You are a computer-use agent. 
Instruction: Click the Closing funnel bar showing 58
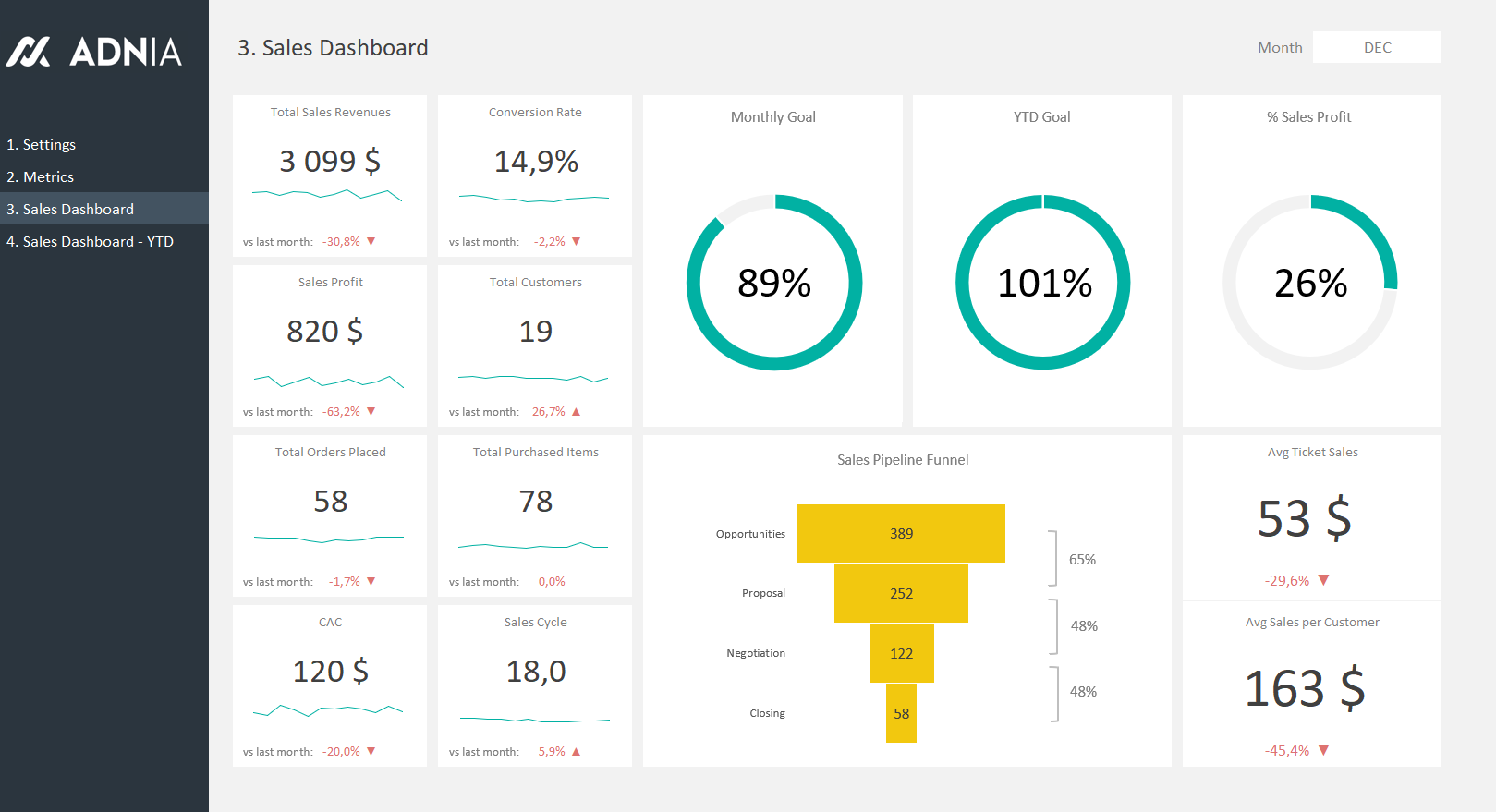pos(901,713)
